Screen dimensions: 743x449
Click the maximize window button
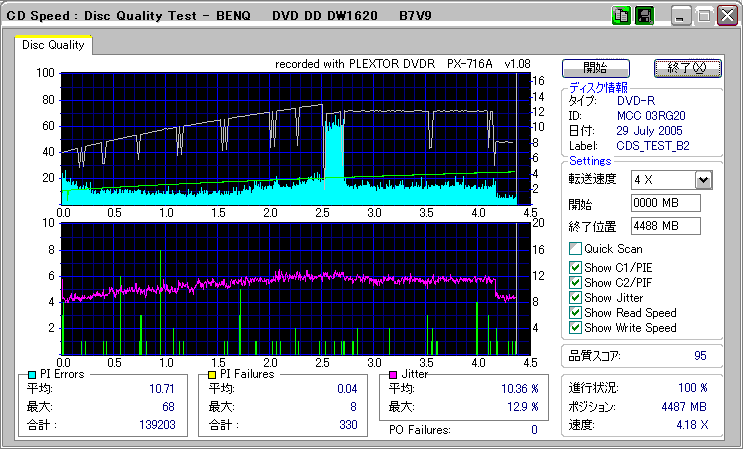(x=703, y=16)
